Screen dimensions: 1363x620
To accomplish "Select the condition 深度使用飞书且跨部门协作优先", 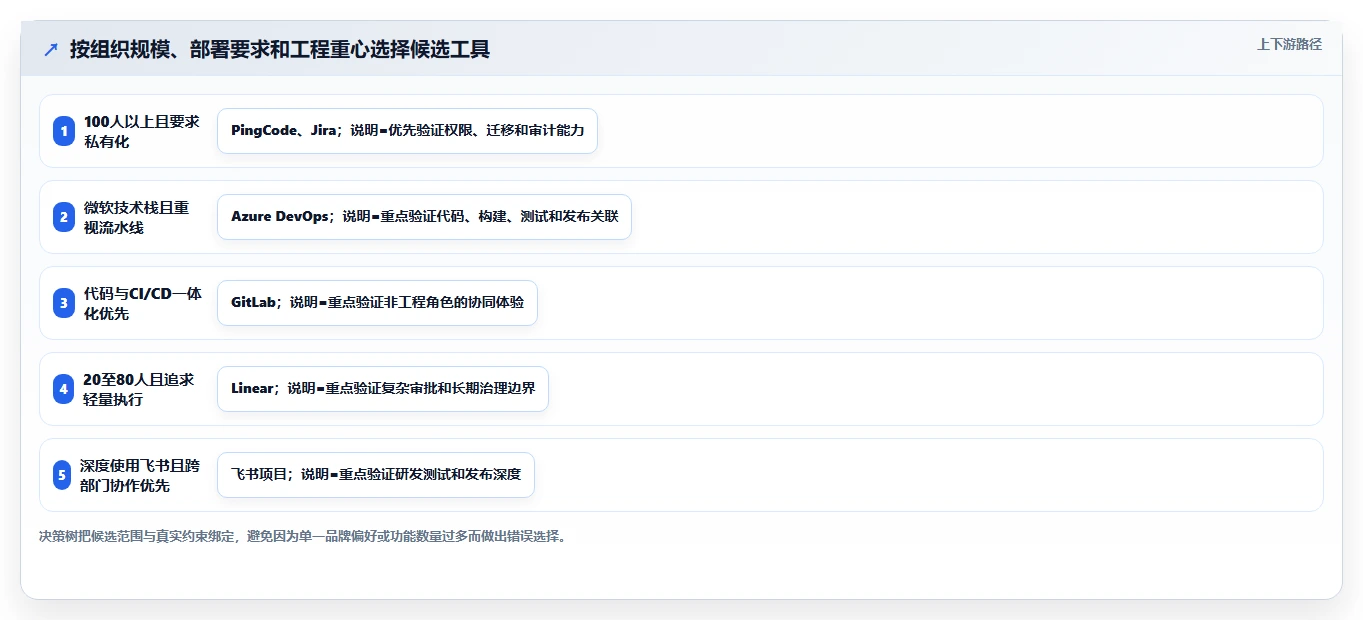I will 141,475.
